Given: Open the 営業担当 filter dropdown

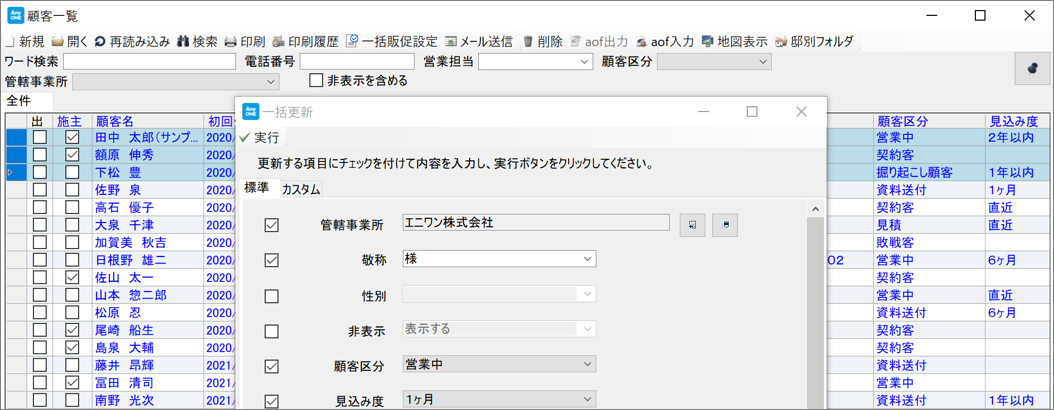Looking at the screenshot, I should point(583,62).
